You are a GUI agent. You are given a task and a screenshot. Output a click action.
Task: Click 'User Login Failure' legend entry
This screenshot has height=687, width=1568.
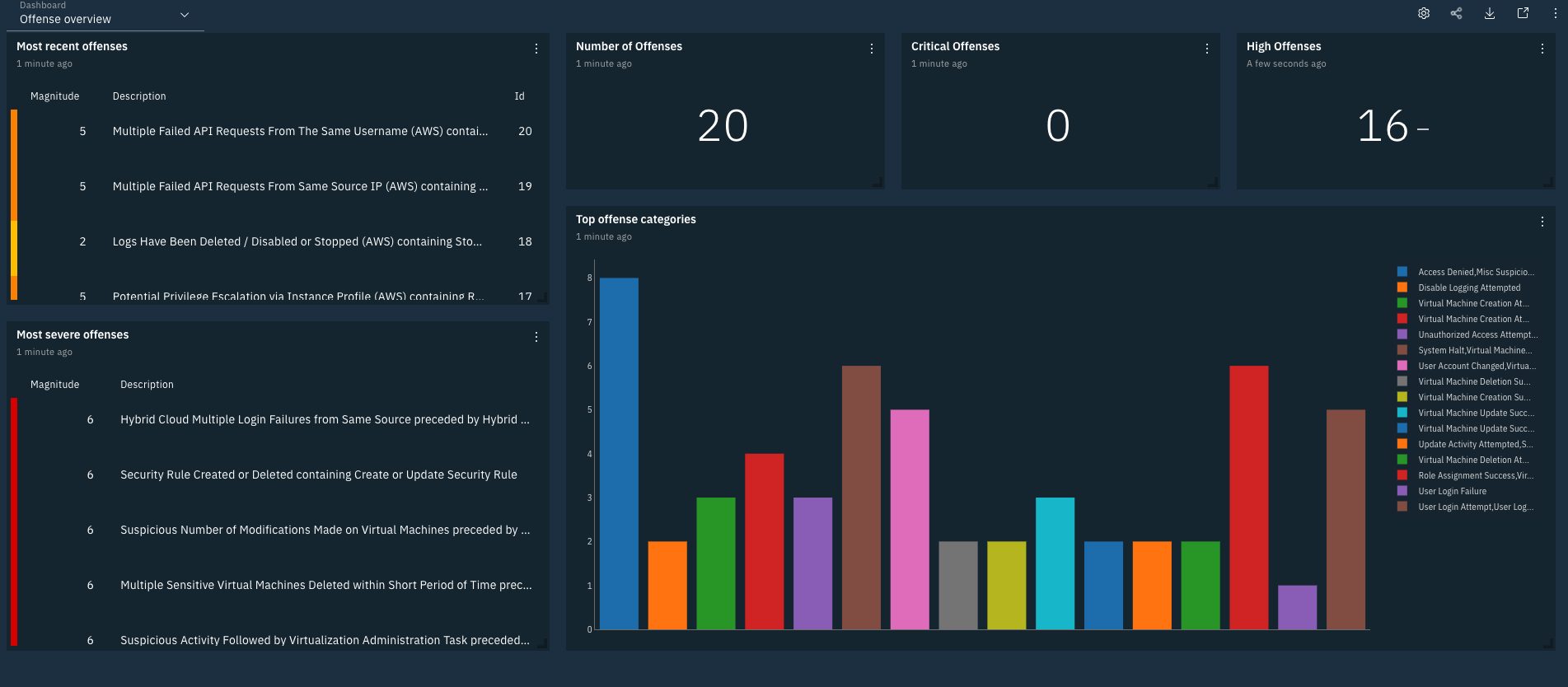[x=1452, y=491]
